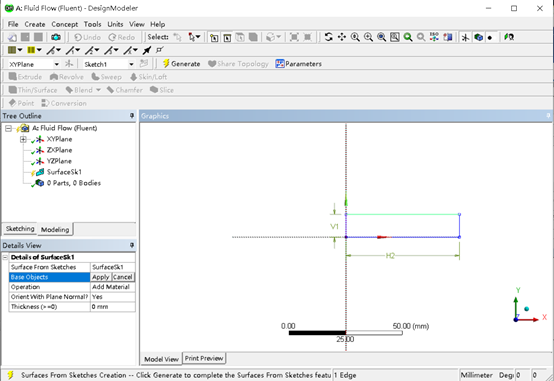
Task: Open the XYPlane plane dropdown
Action: pos(57,64)
